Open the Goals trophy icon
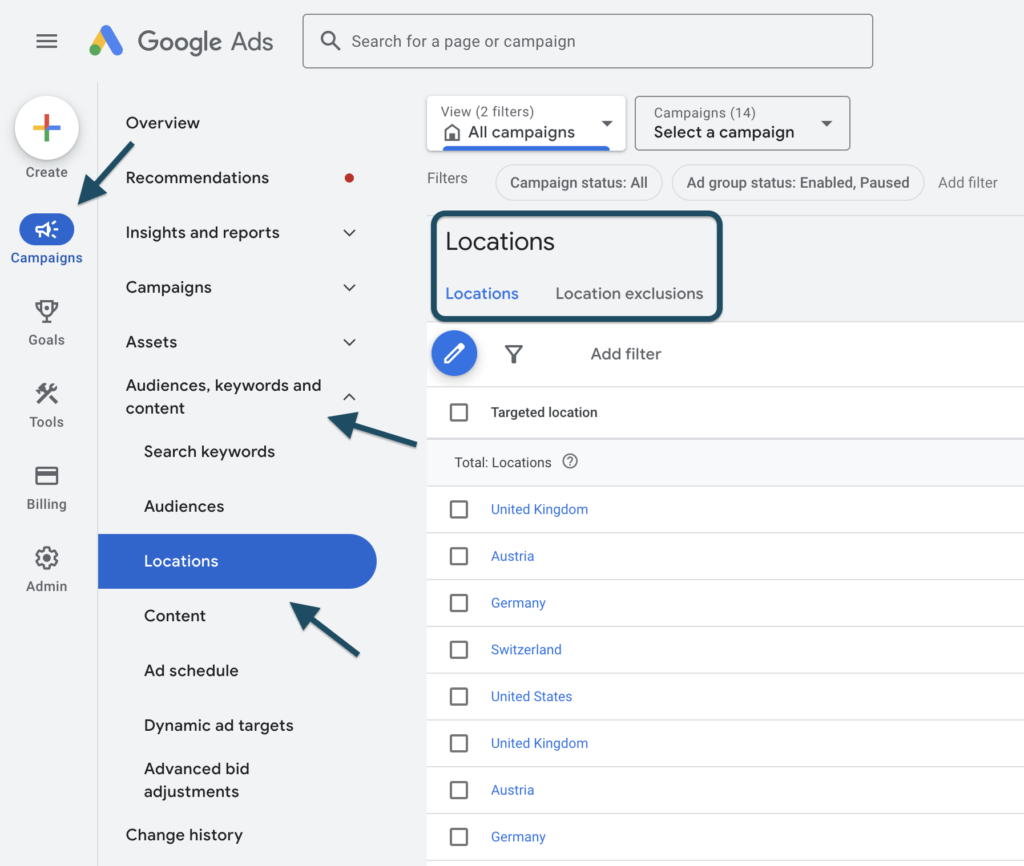Screen dimensions: 1024x866 pyautogui.click(x=46, y=312)
